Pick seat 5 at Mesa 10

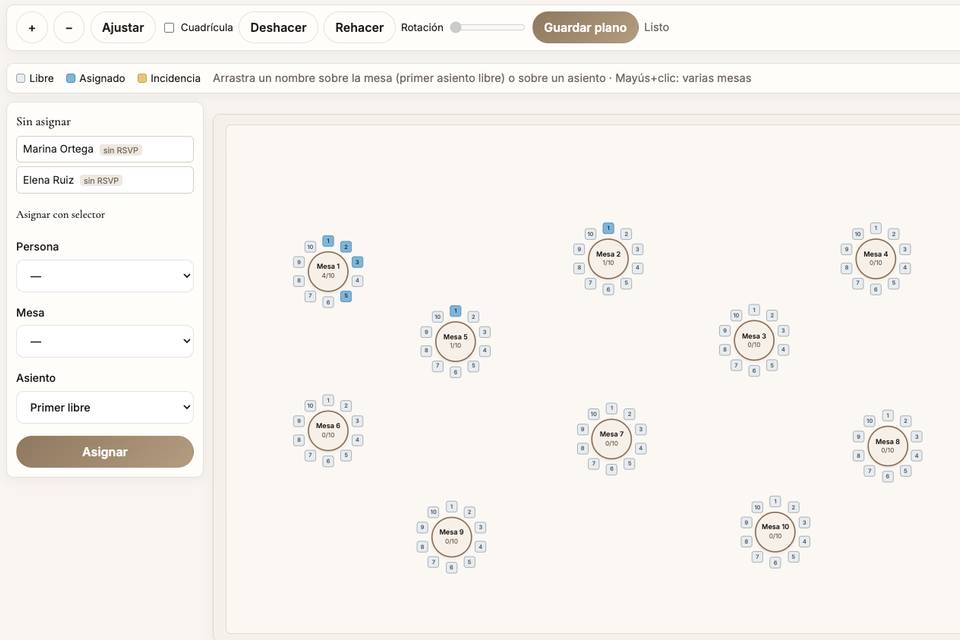point(793,557)
